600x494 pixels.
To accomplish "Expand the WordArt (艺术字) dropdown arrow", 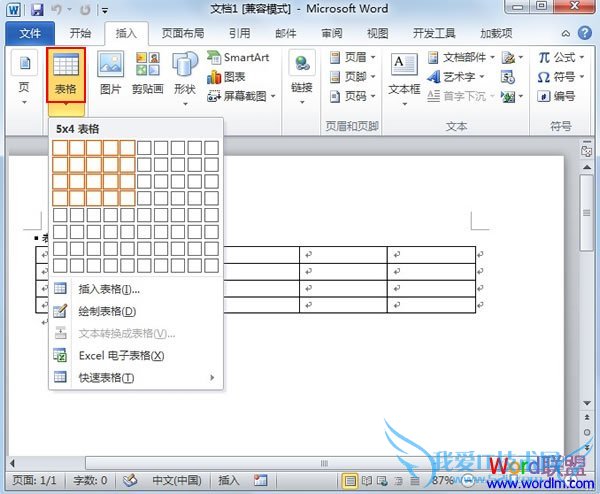I will point(482,77).
